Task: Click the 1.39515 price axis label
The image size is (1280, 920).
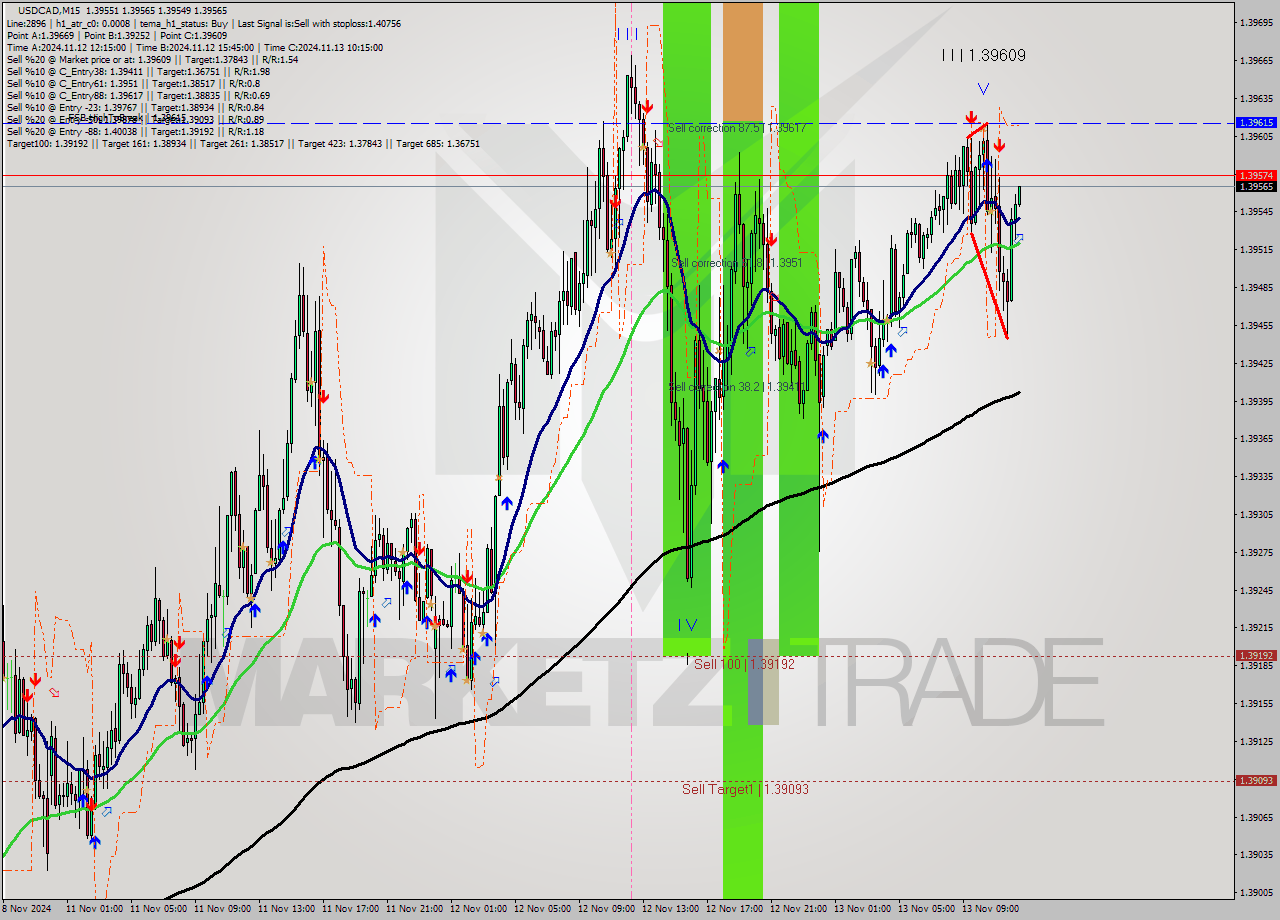Action: point(1256,249)
